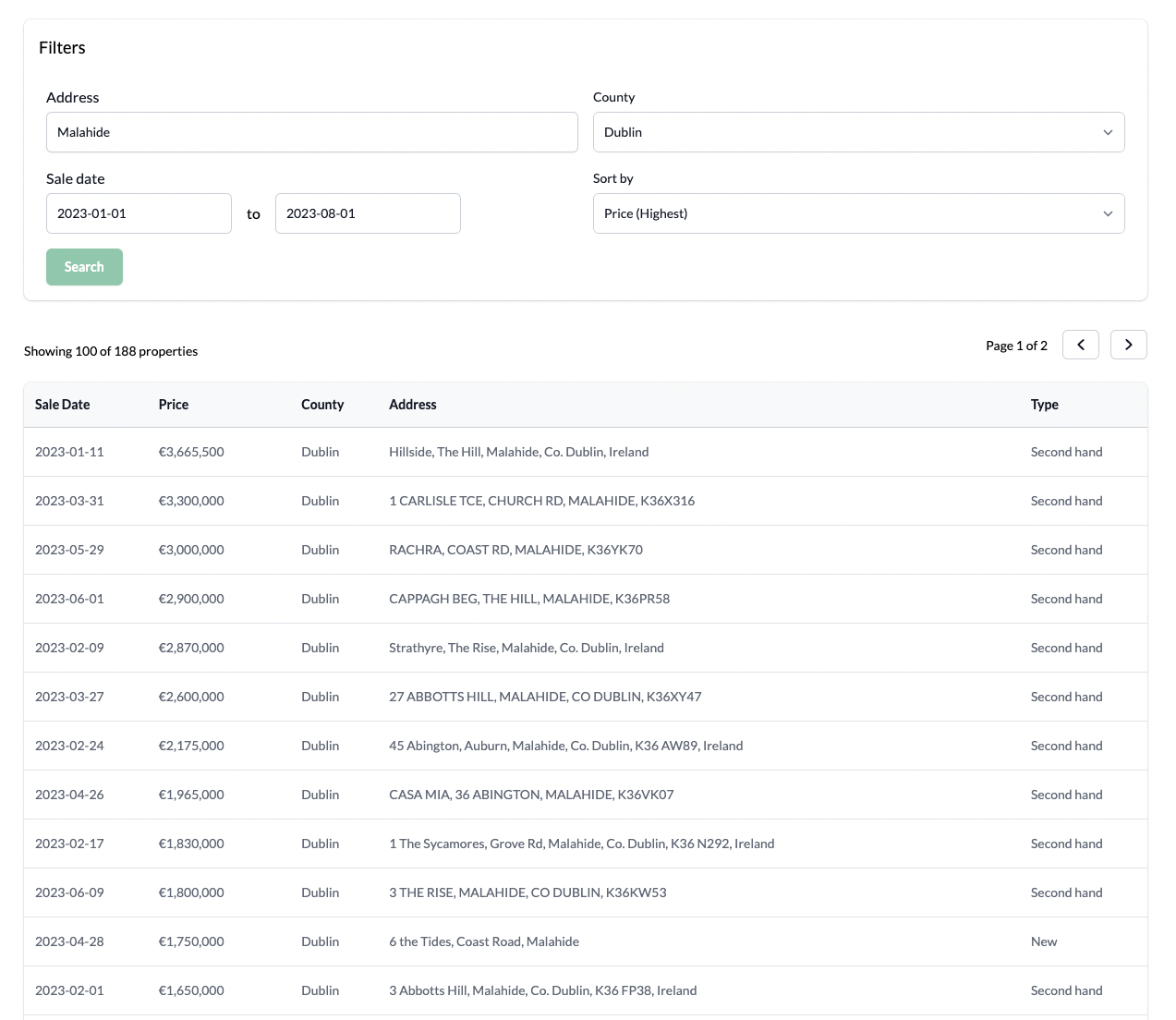The image size is (1176, 1020).
Task: Select the 2023-06-09 sale date cell
Action: tap(69, 892)
